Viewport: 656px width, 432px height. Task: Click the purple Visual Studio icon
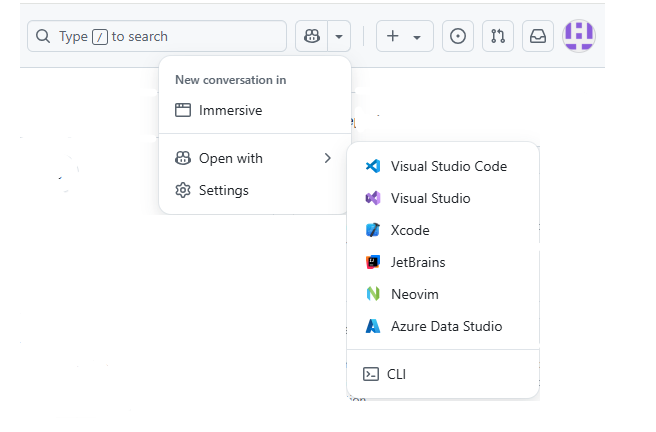coord(373,198)
